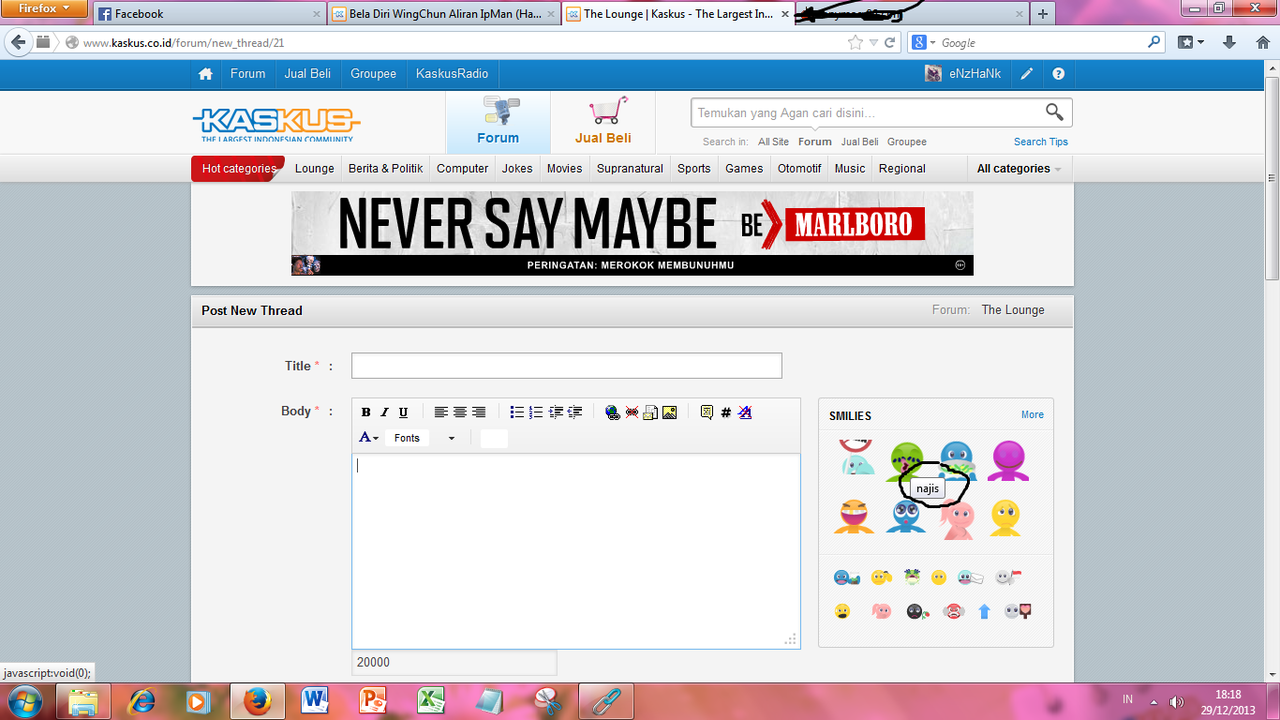Open KaskusRadio in the top bar
Viewport: 1280px width, 720px height.
click(452, 74)
